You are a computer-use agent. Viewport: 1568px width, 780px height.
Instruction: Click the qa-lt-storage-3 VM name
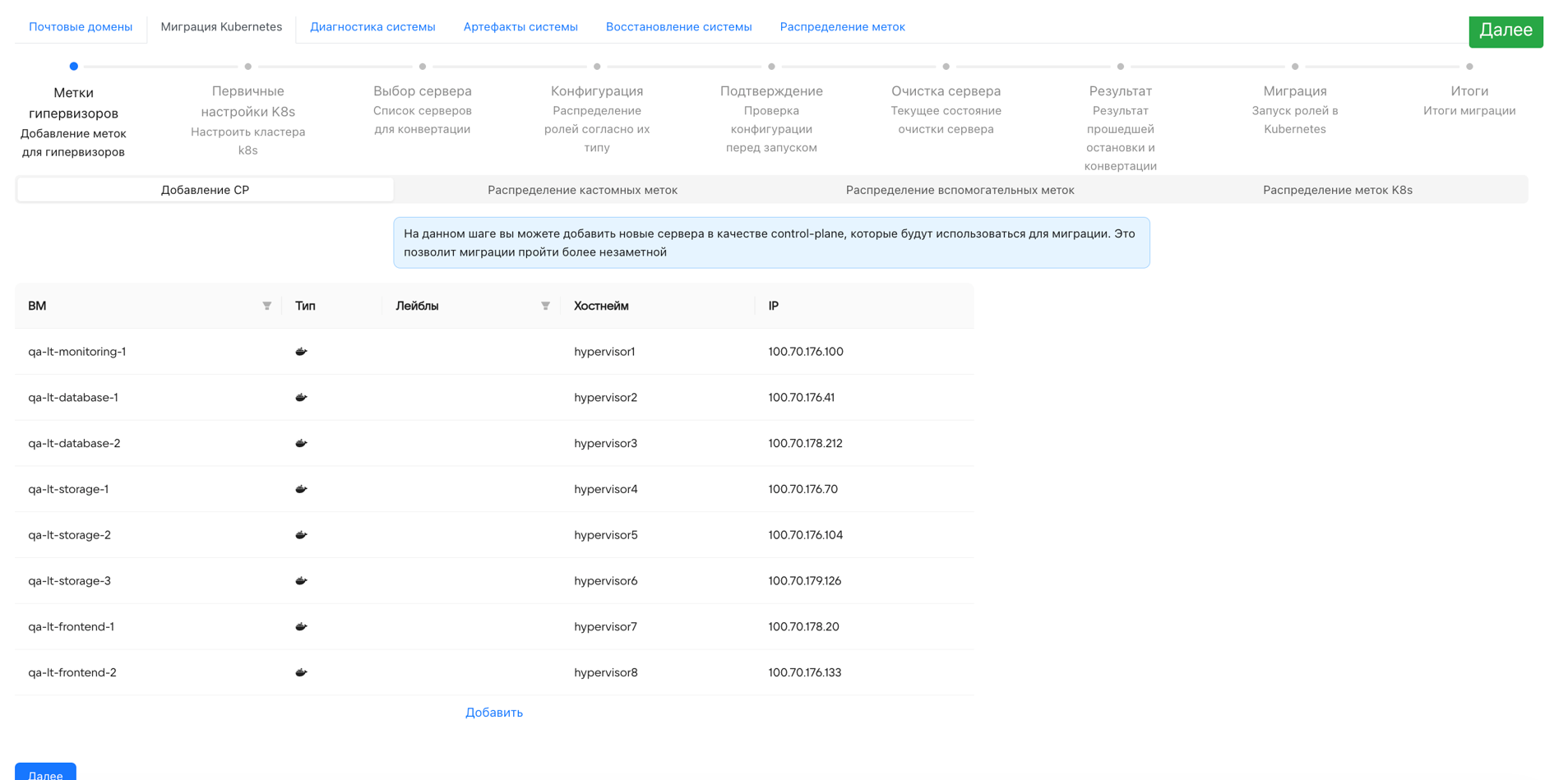click(69, 581)
